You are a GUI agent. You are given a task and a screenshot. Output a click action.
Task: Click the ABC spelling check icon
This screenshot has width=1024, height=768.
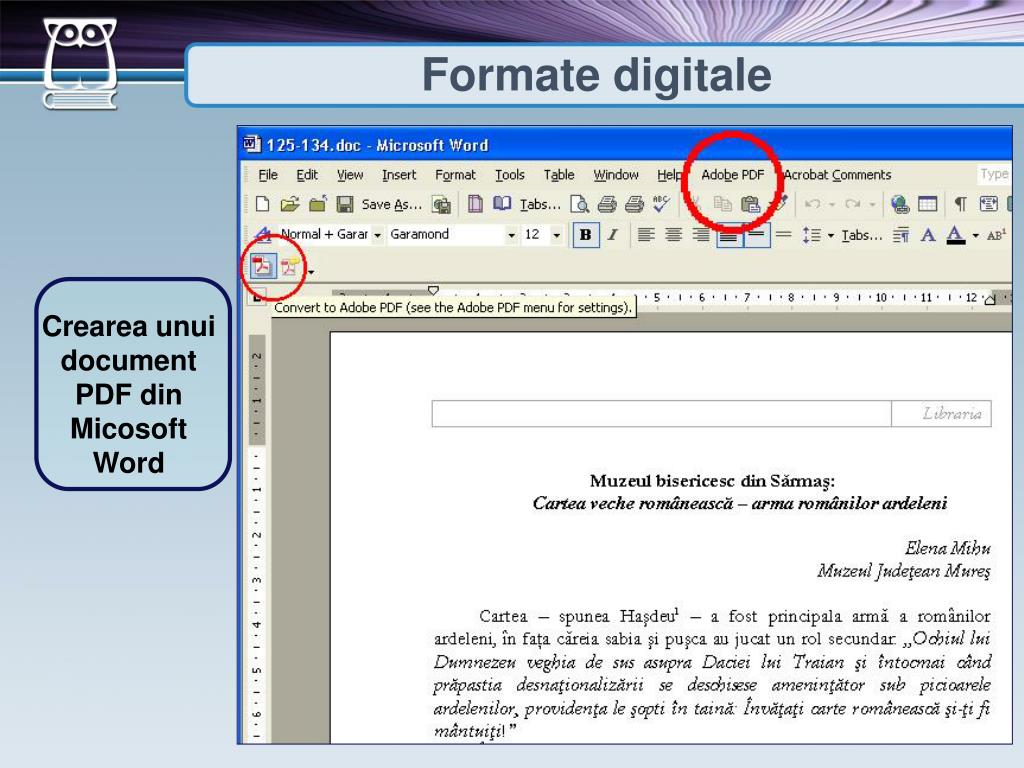662,204
